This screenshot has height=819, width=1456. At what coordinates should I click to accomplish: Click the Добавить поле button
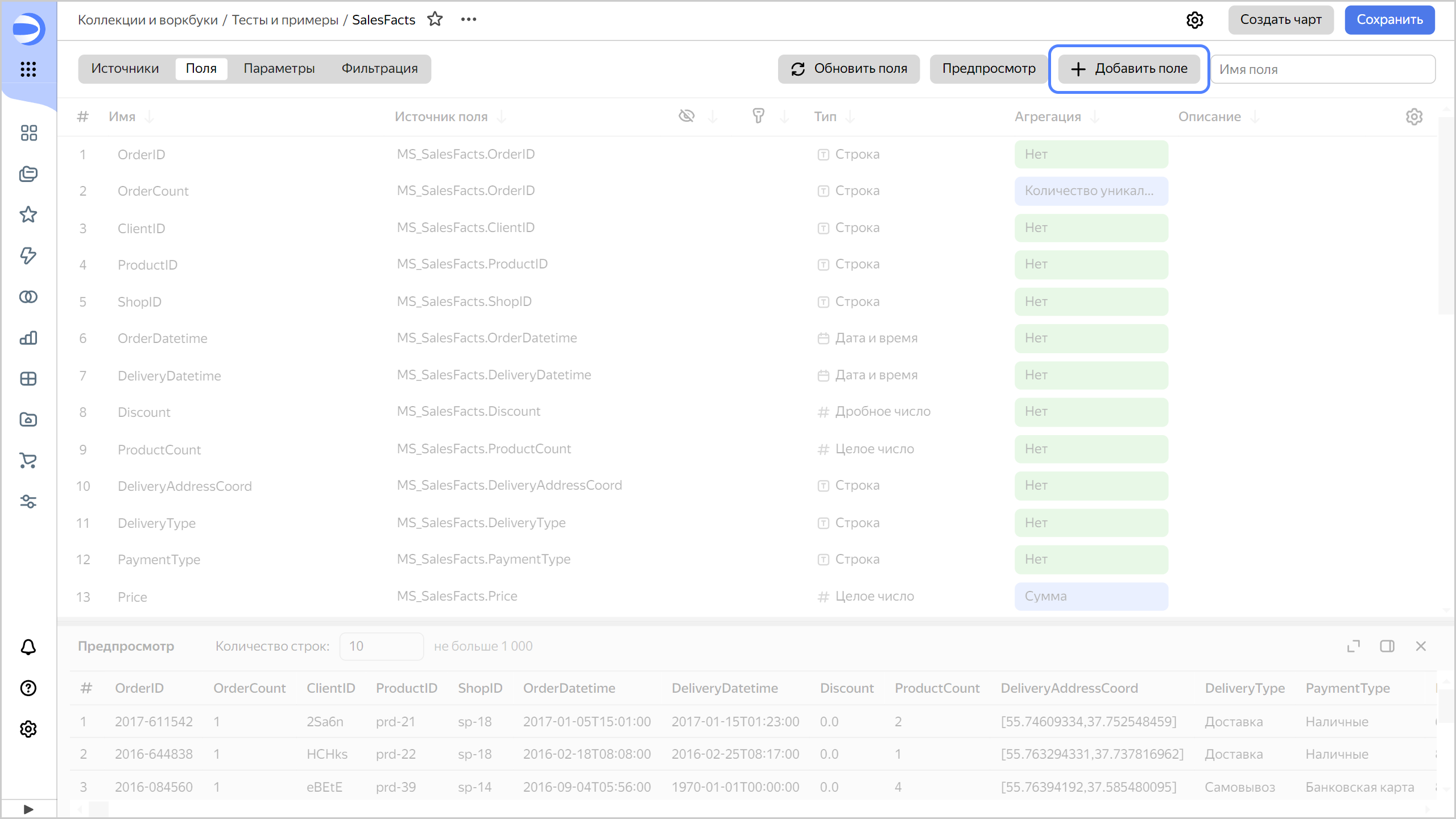tap(1128, 69)
